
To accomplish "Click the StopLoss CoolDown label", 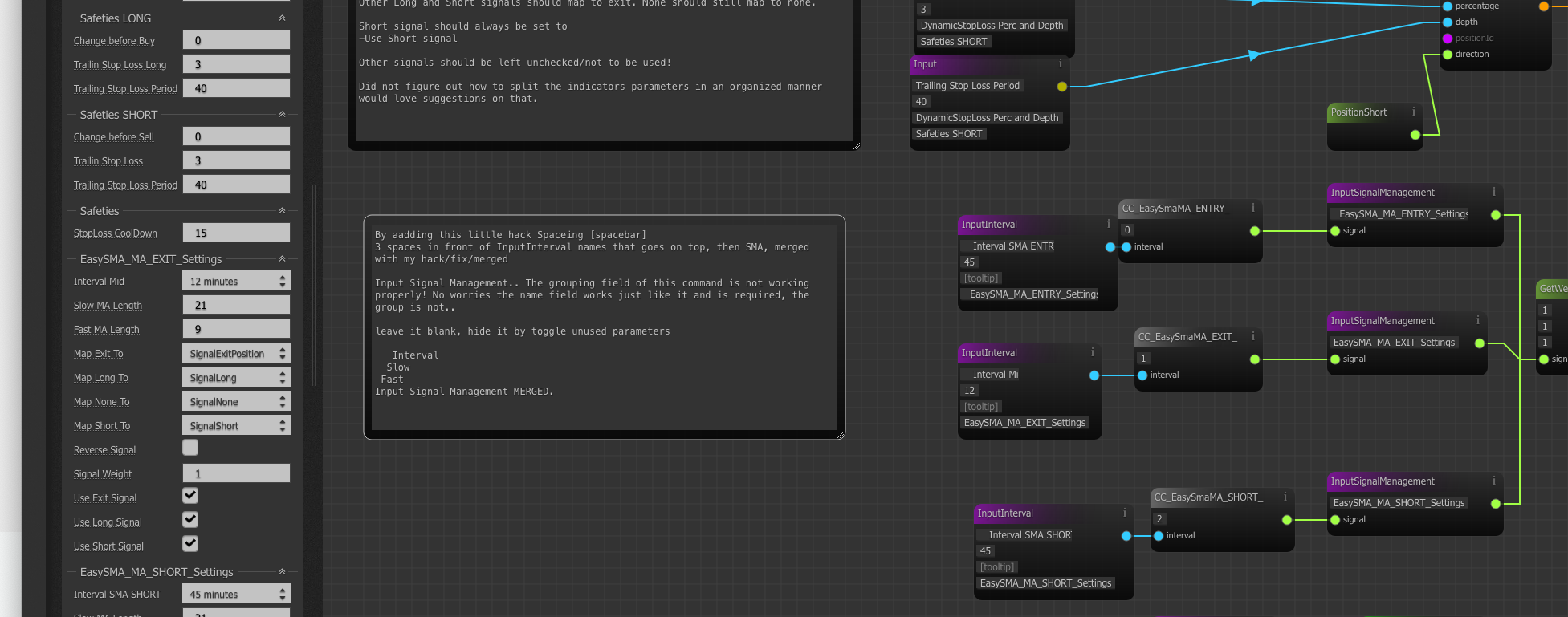I will click(115, 233).
